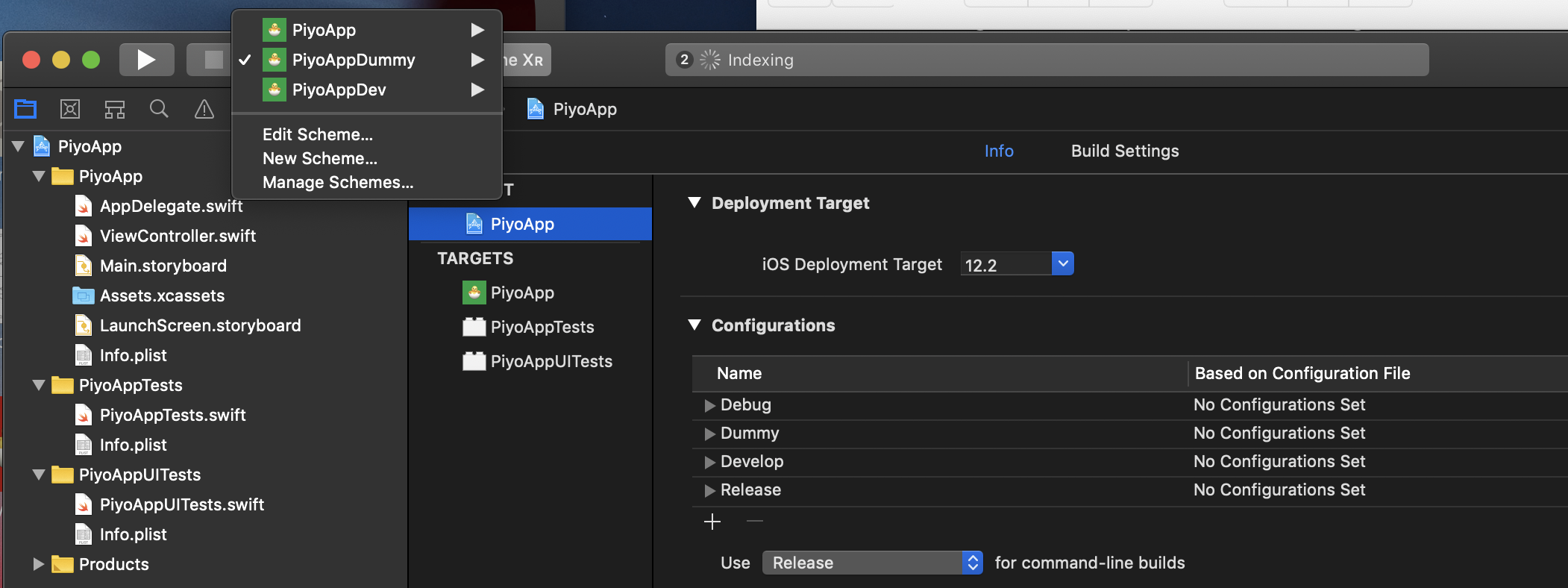The image size is (1568, 588).
Task: Open the Find navigator magnifier icon
Action: (x=159, y=109)
